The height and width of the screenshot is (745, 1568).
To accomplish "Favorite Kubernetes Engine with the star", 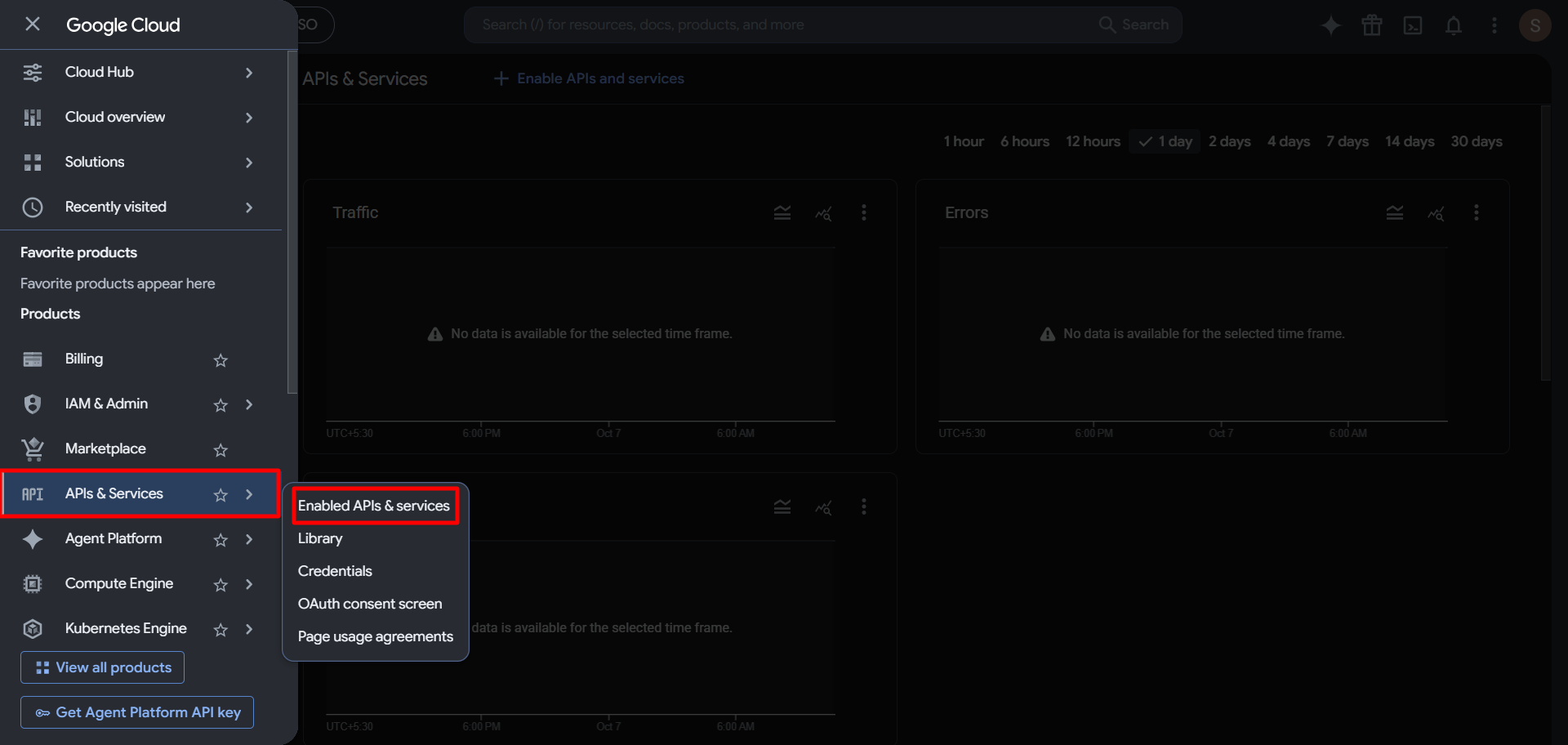I will [220, 630].
